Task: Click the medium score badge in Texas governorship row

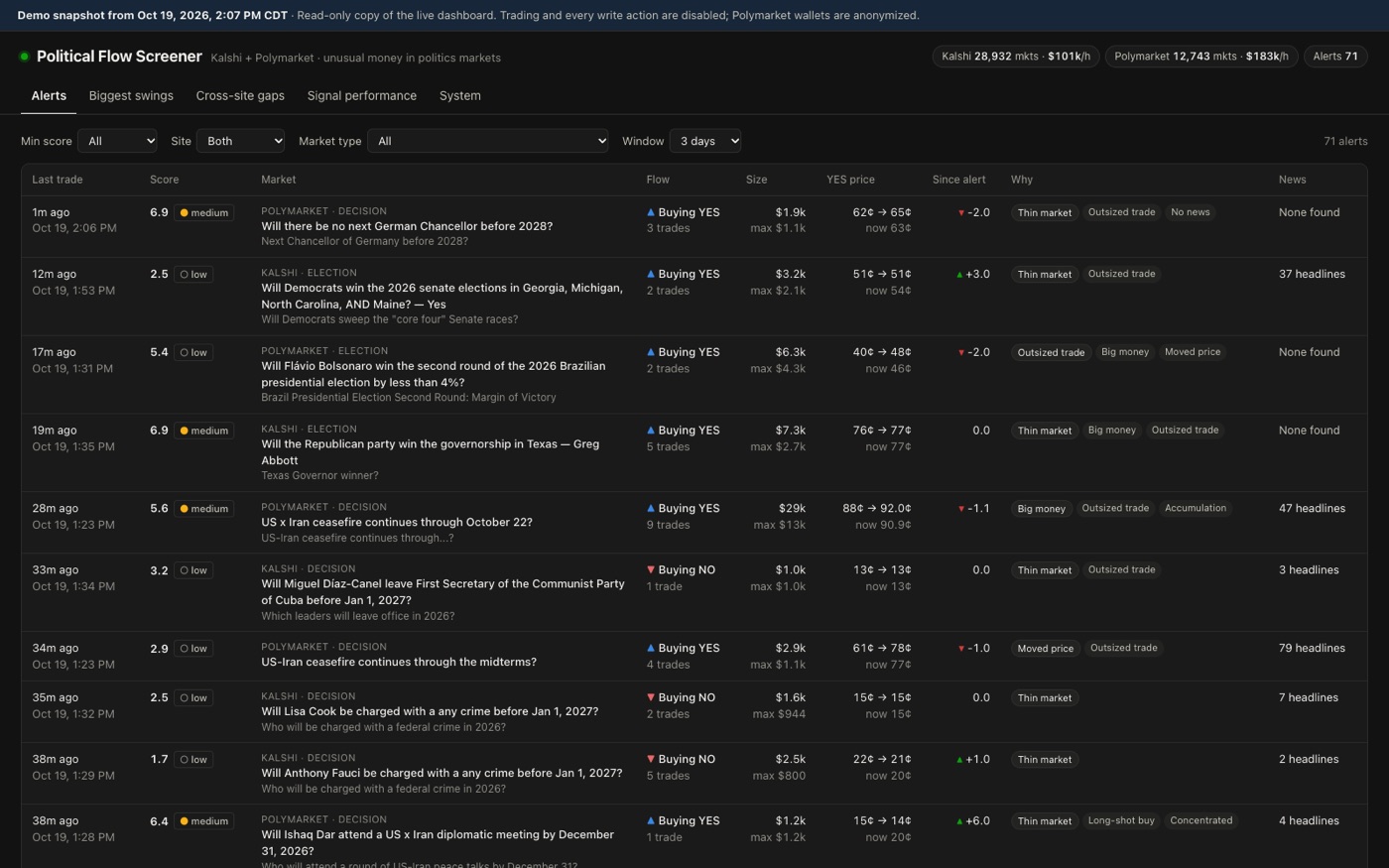Action: click(x=203, y=431)
